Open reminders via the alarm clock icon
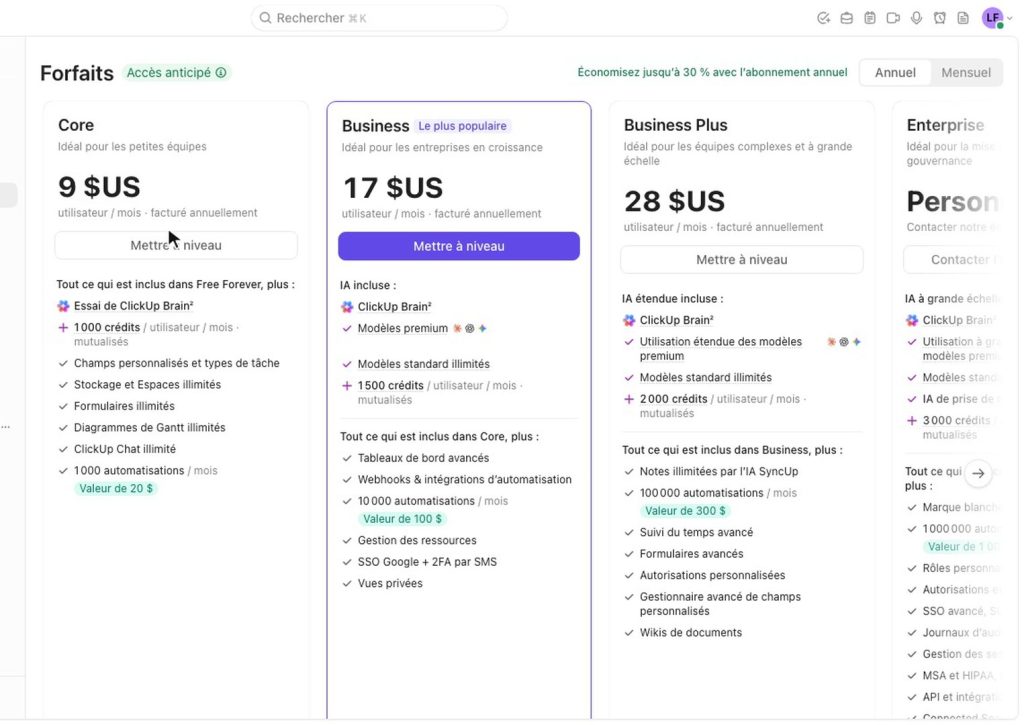This screenshot has width=1024, height=725. (x=940, y=18)
